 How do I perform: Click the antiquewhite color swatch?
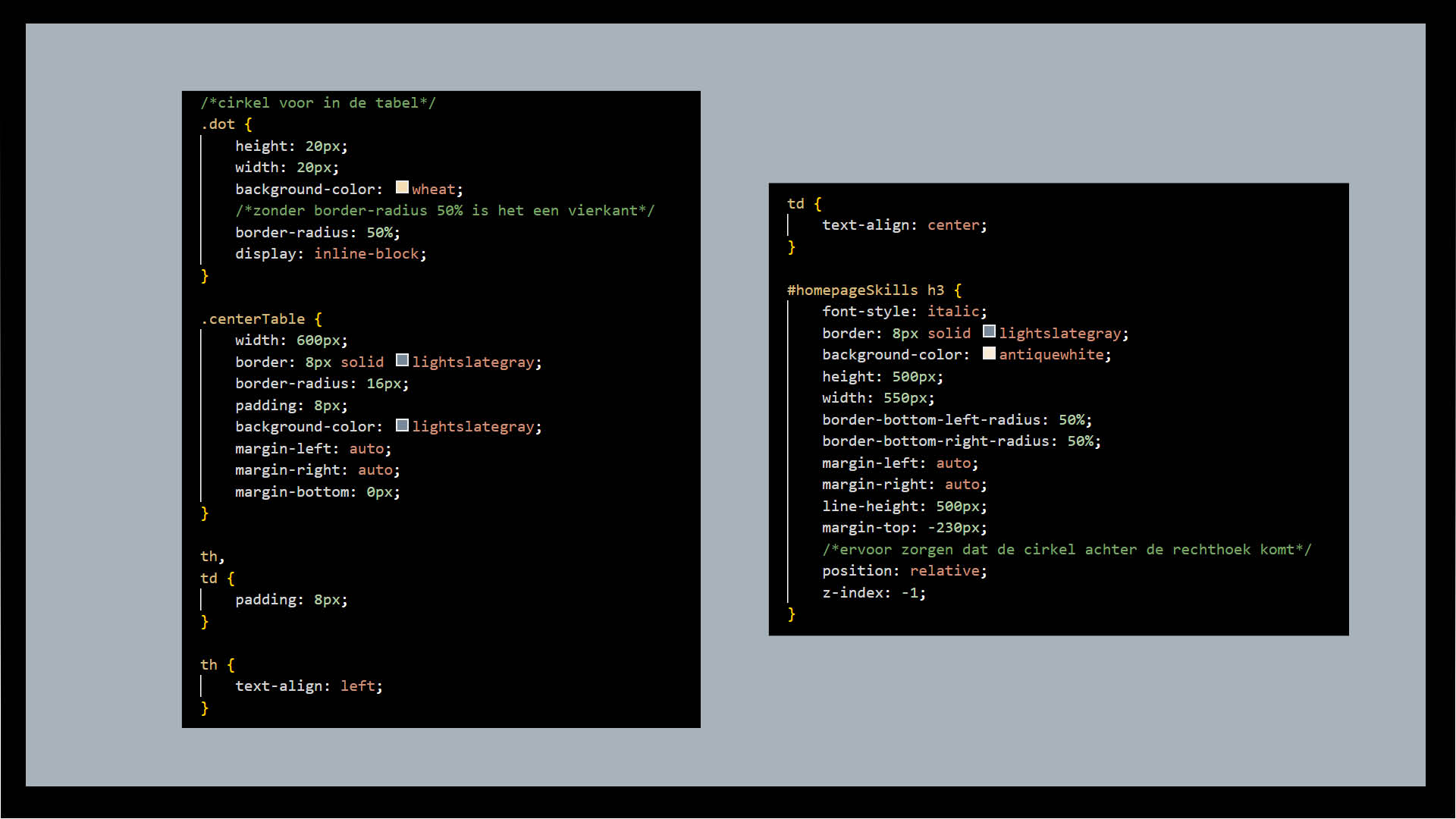tap(990, 353)
